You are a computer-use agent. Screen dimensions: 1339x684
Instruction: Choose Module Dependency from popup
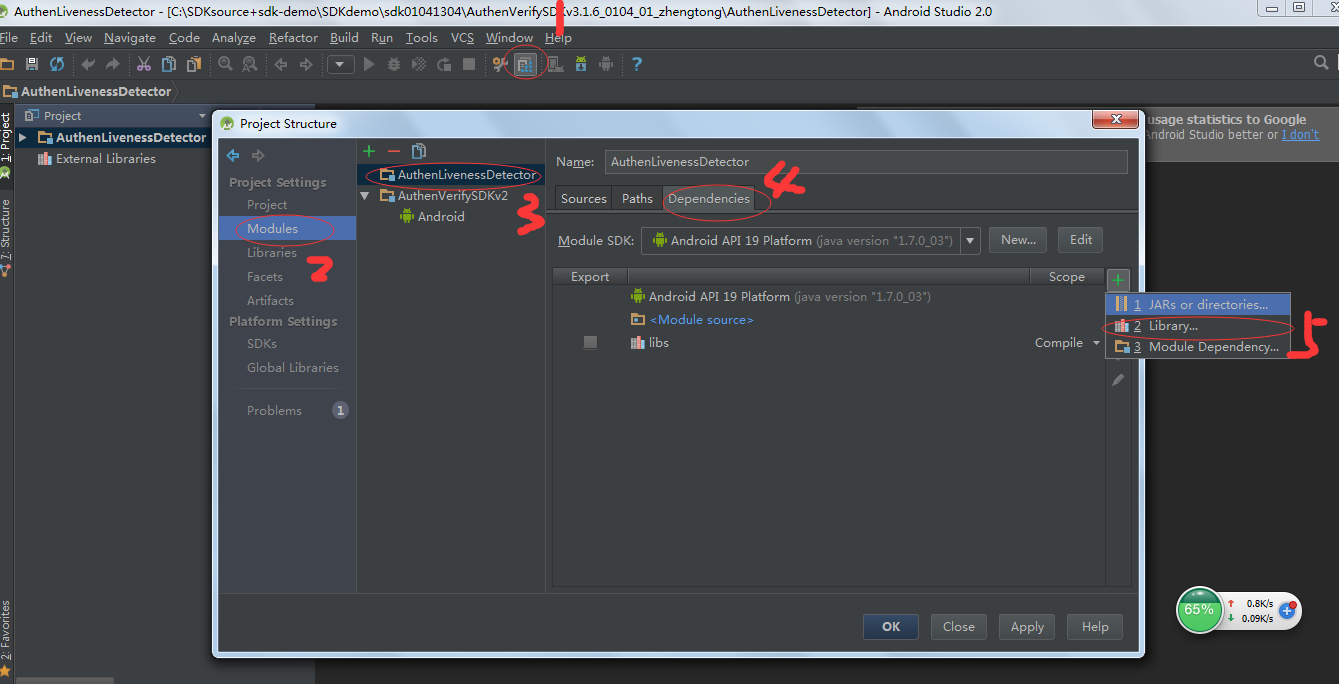1198,347
